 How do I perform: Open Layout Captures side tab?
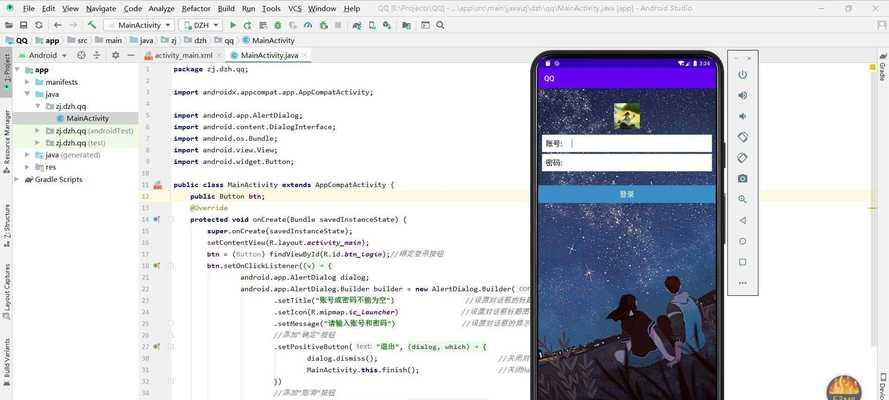click(x=6, y=293)
